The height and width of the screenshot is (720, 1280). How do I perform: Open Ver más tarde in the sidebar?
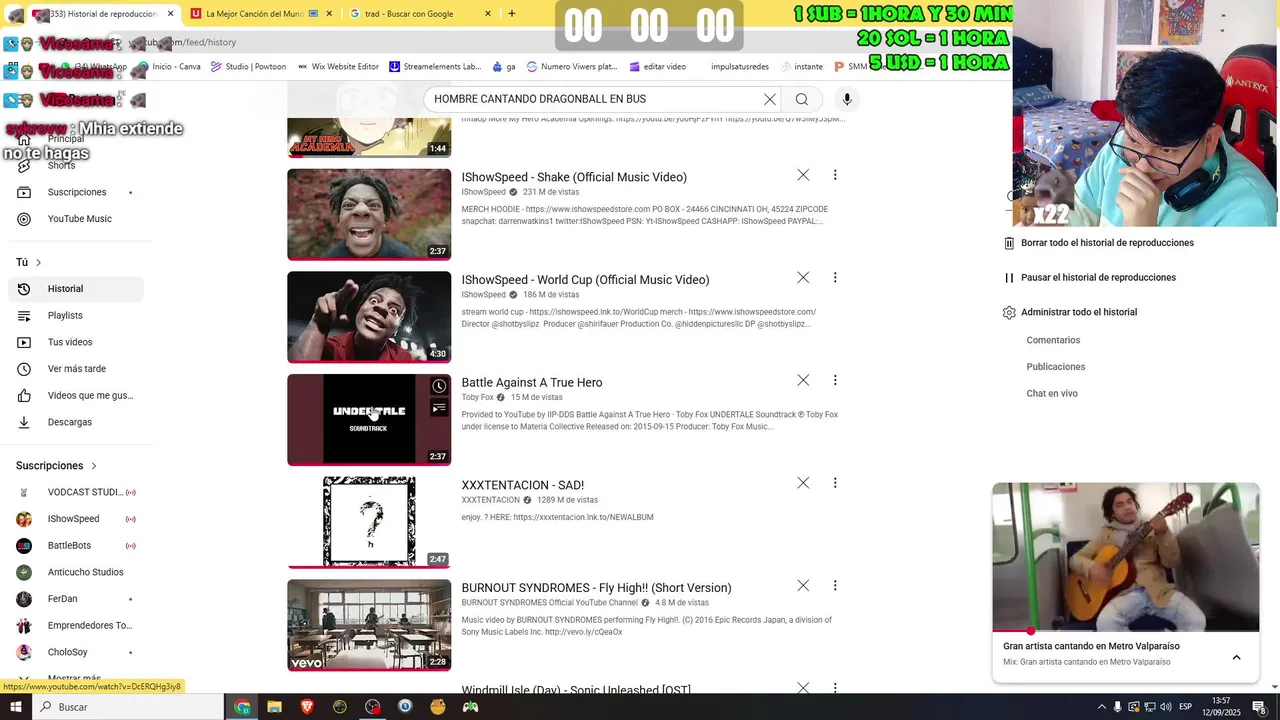pos(76,369)
